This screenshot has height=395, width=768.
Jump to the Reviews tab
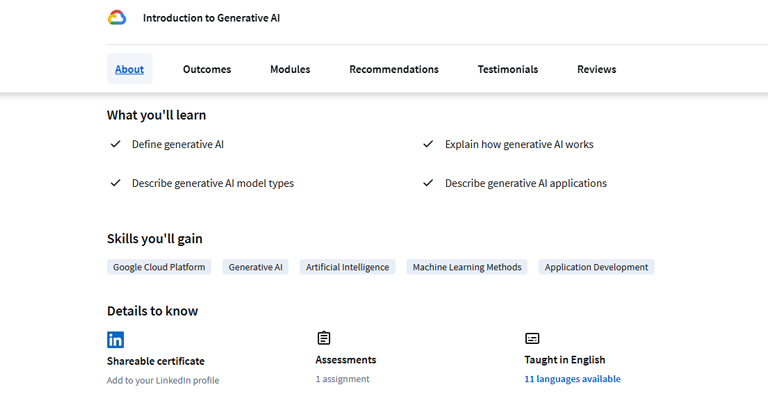597,69
